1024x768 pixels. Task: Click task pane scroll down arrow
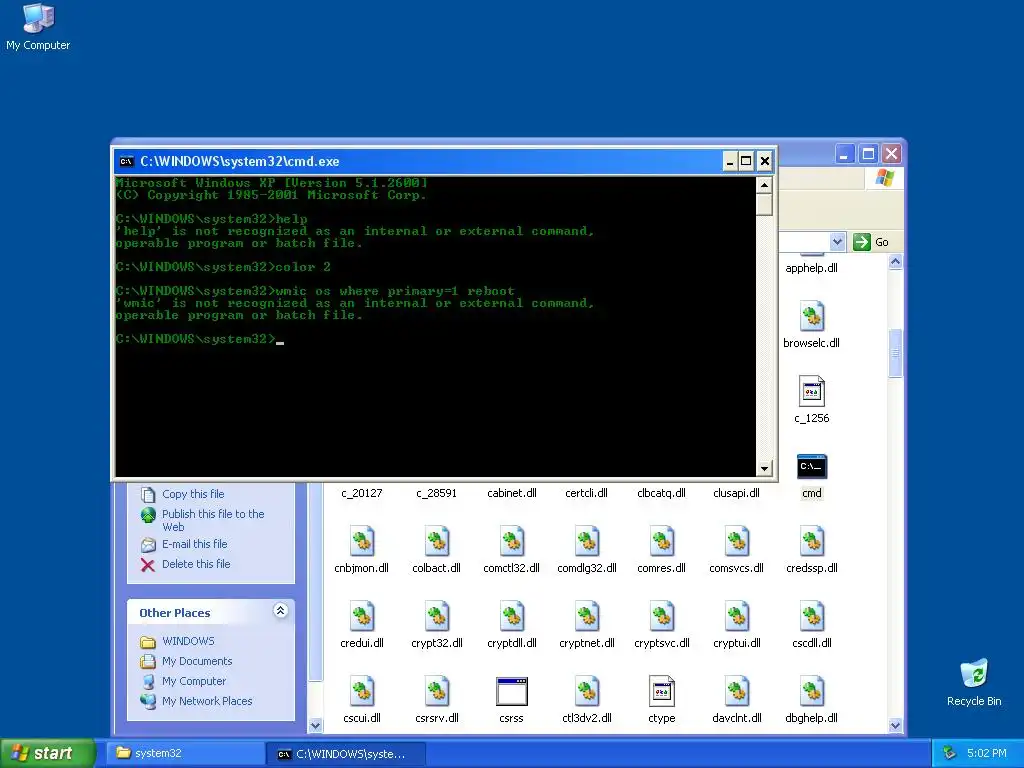(315, 726)
